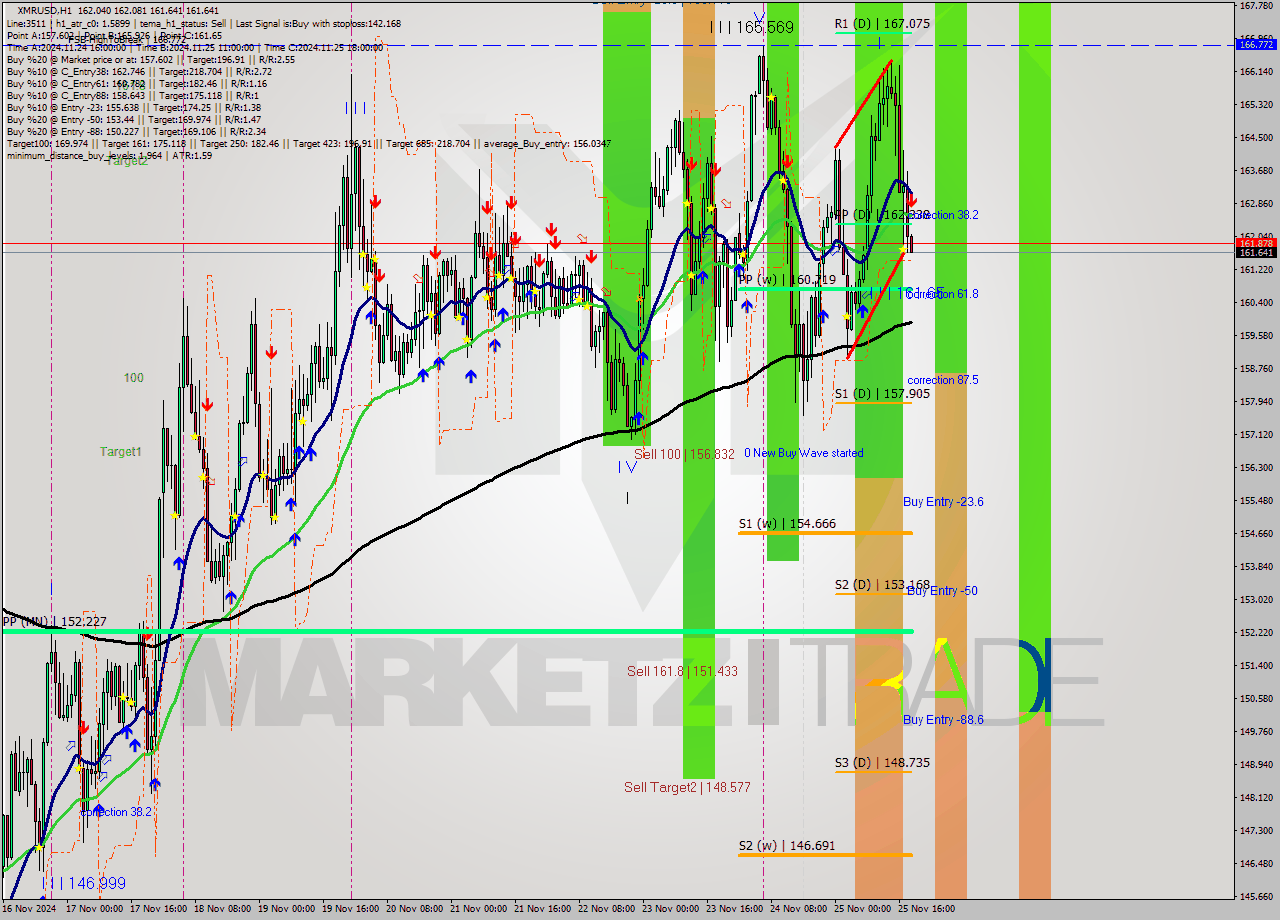1280x920 pixels.
Task: Click the 'PP (D) | 162.338' pivot label
Action: point(882,215)
